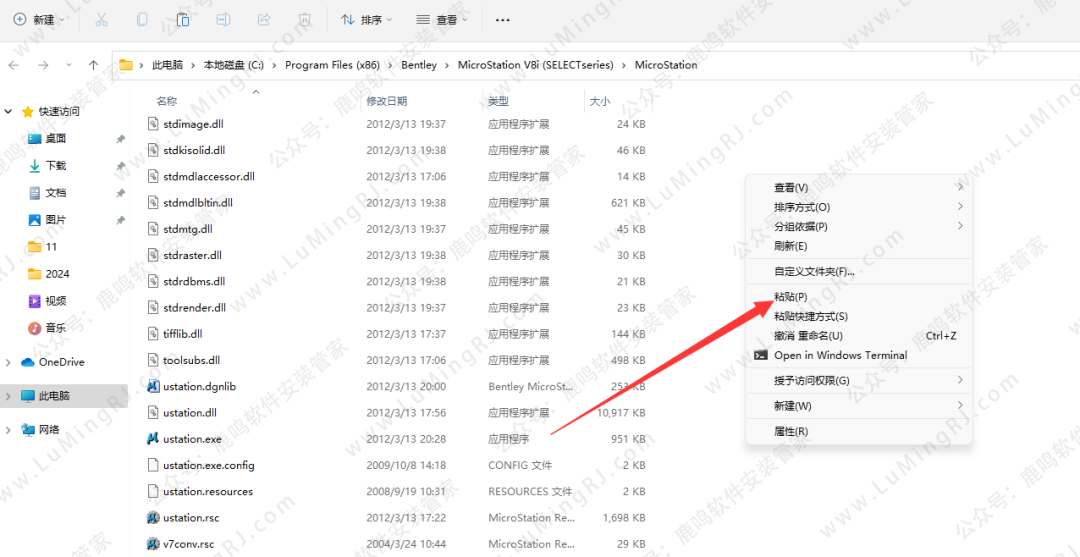This screenshot has height=557, width=1080.
Task: Select Open in Windows Terminal menu entry
Action: click(840, 355)
